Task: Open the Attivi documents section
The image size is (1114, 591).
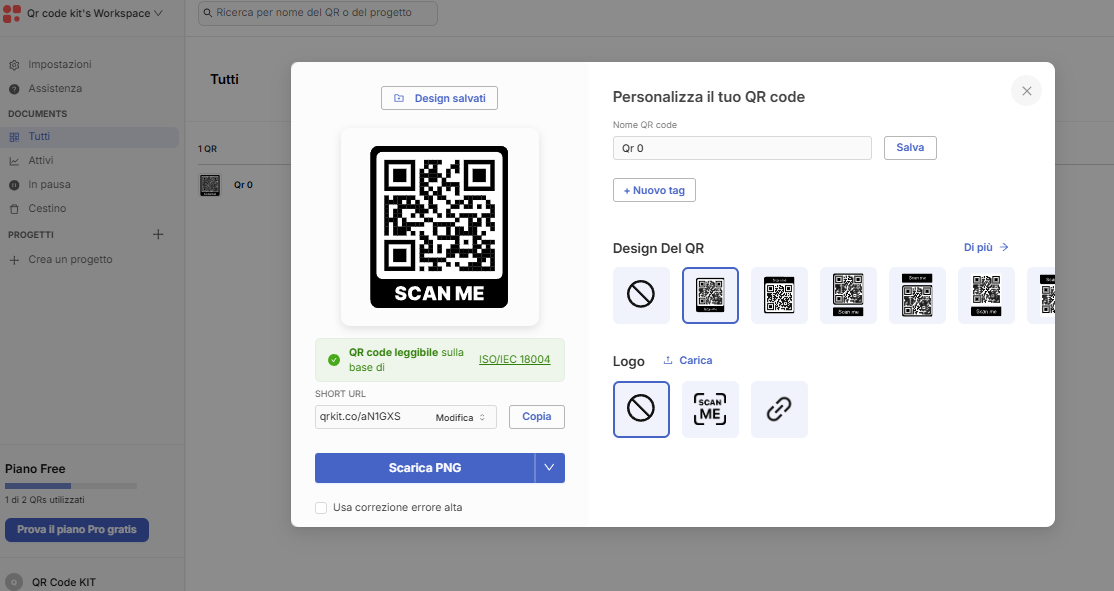Action: (x=40, y=161)
